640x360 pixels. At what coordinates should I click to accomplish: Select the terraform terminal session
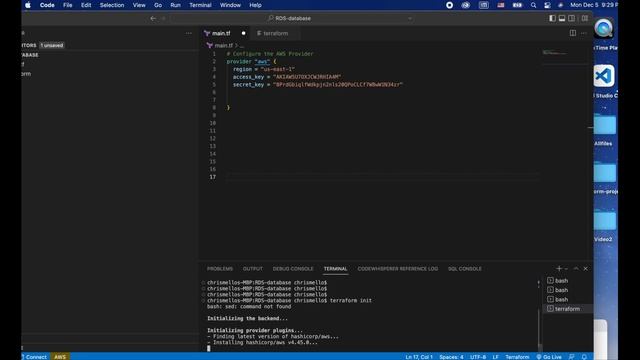tap(566, 309)
